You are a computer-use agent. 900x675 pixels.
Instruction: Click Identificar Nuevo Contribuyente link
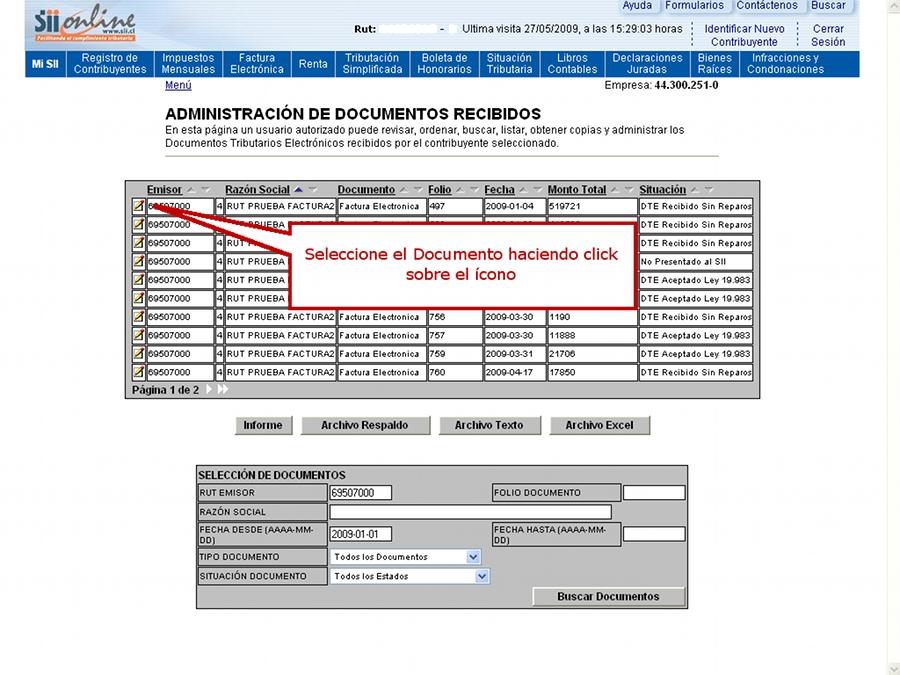click(744, 35)
